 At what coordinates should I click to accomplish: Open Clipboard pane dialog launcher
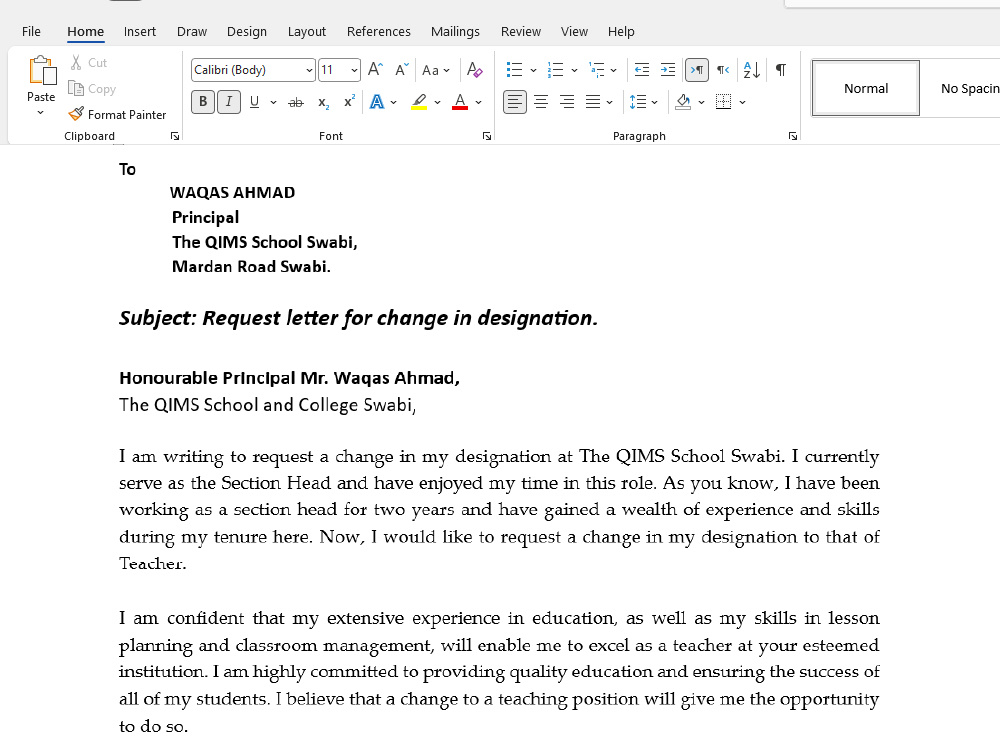pyautogui.click(x=175, y=136)
